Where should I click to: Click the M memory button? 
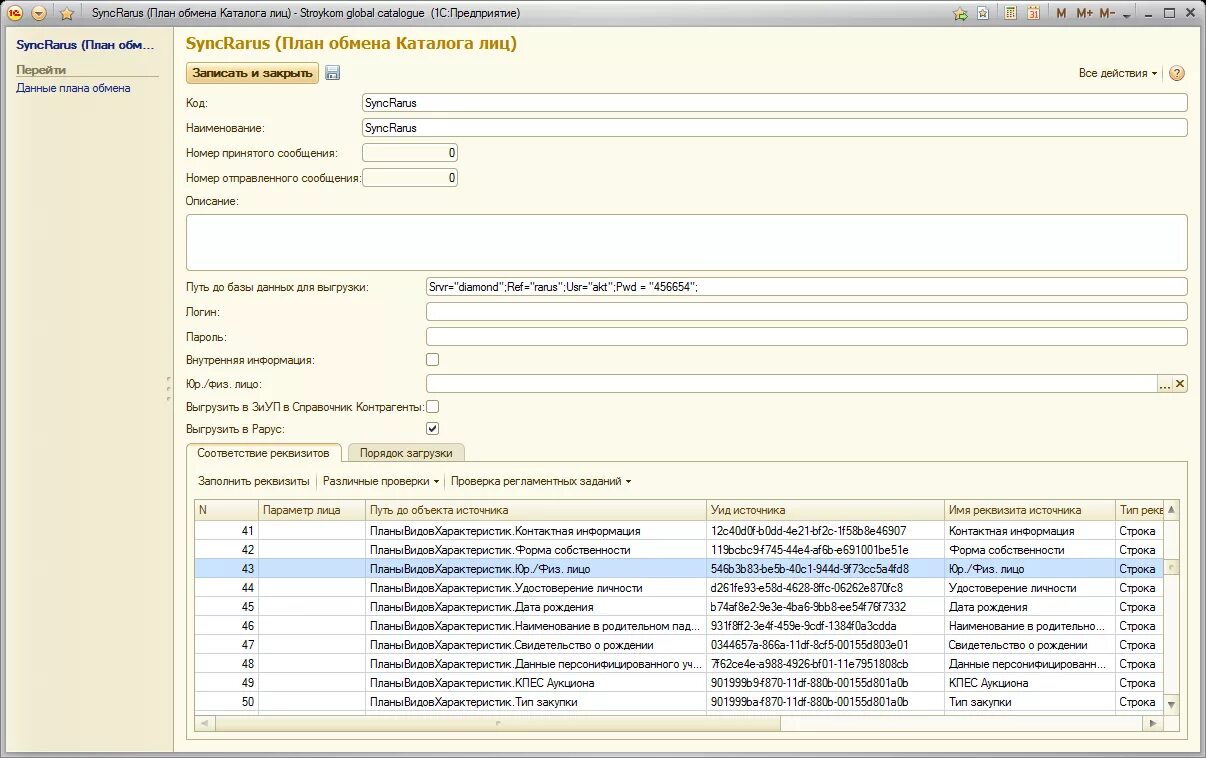(x=1061, y=13)
